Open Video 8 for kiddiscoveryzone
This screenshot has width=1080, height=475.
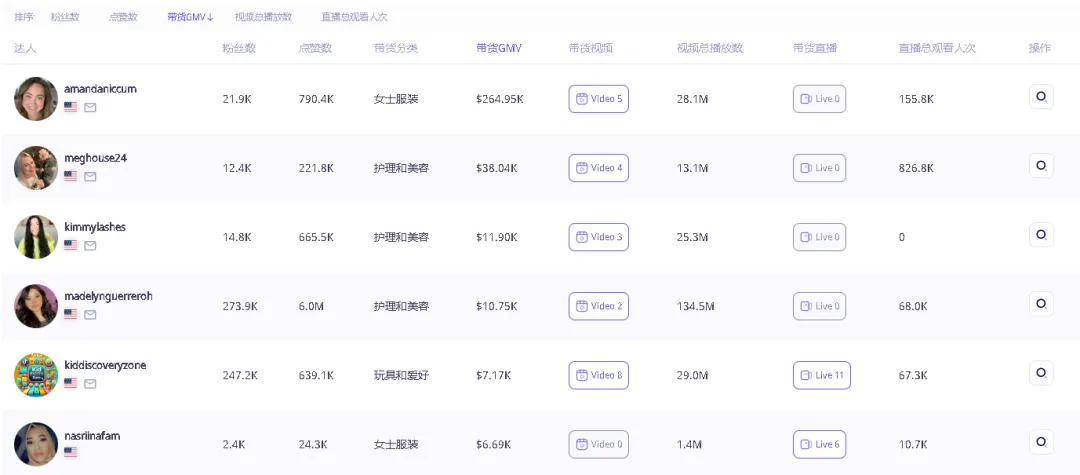(599, 375)
